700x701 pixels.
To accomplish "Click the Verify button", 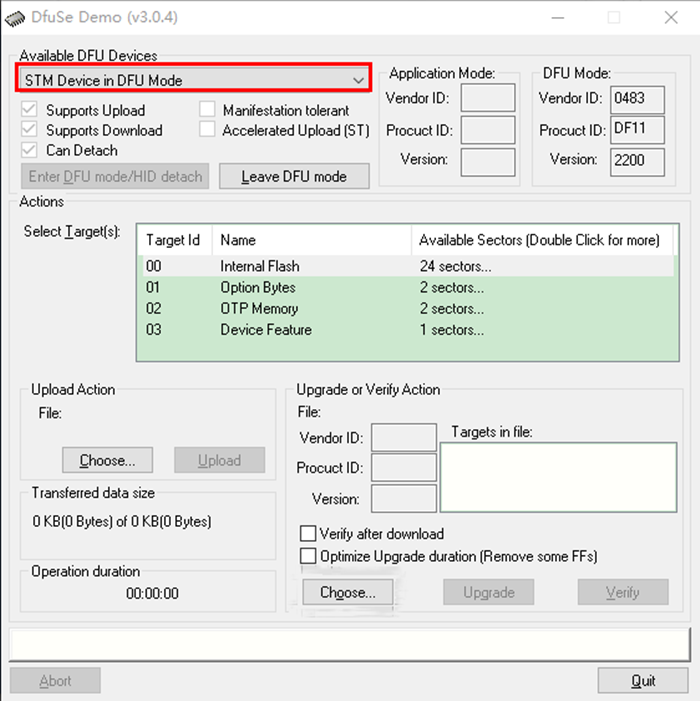I will 623,592.
